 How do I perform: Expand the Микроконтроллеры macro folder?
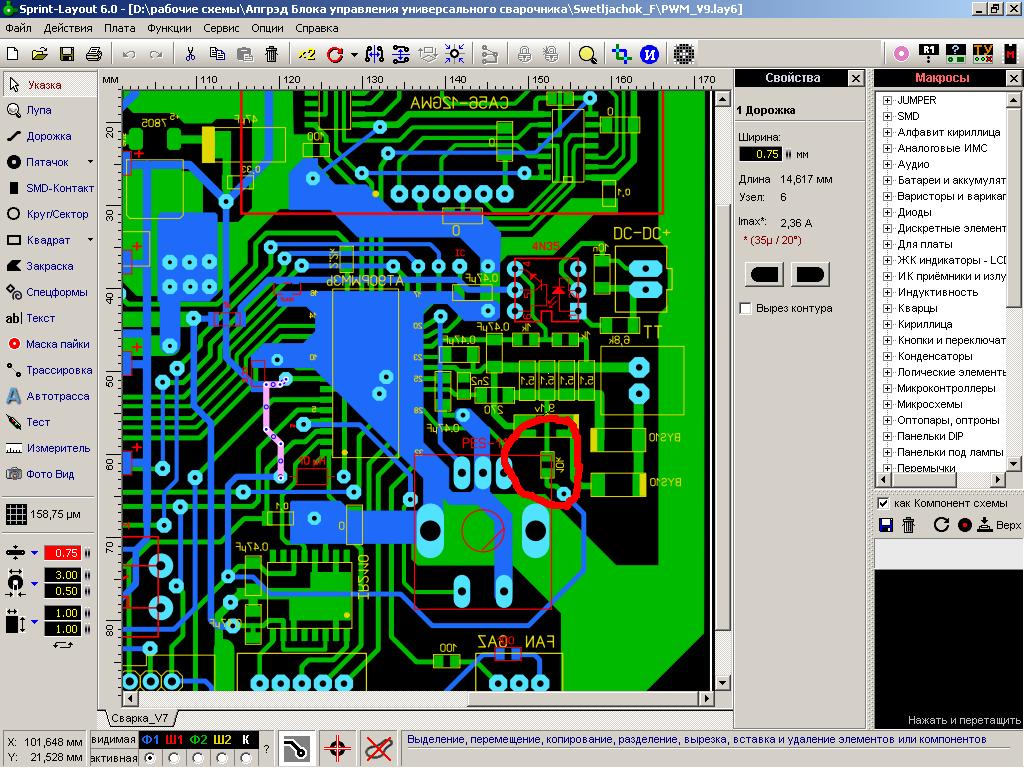coord(887,388)
